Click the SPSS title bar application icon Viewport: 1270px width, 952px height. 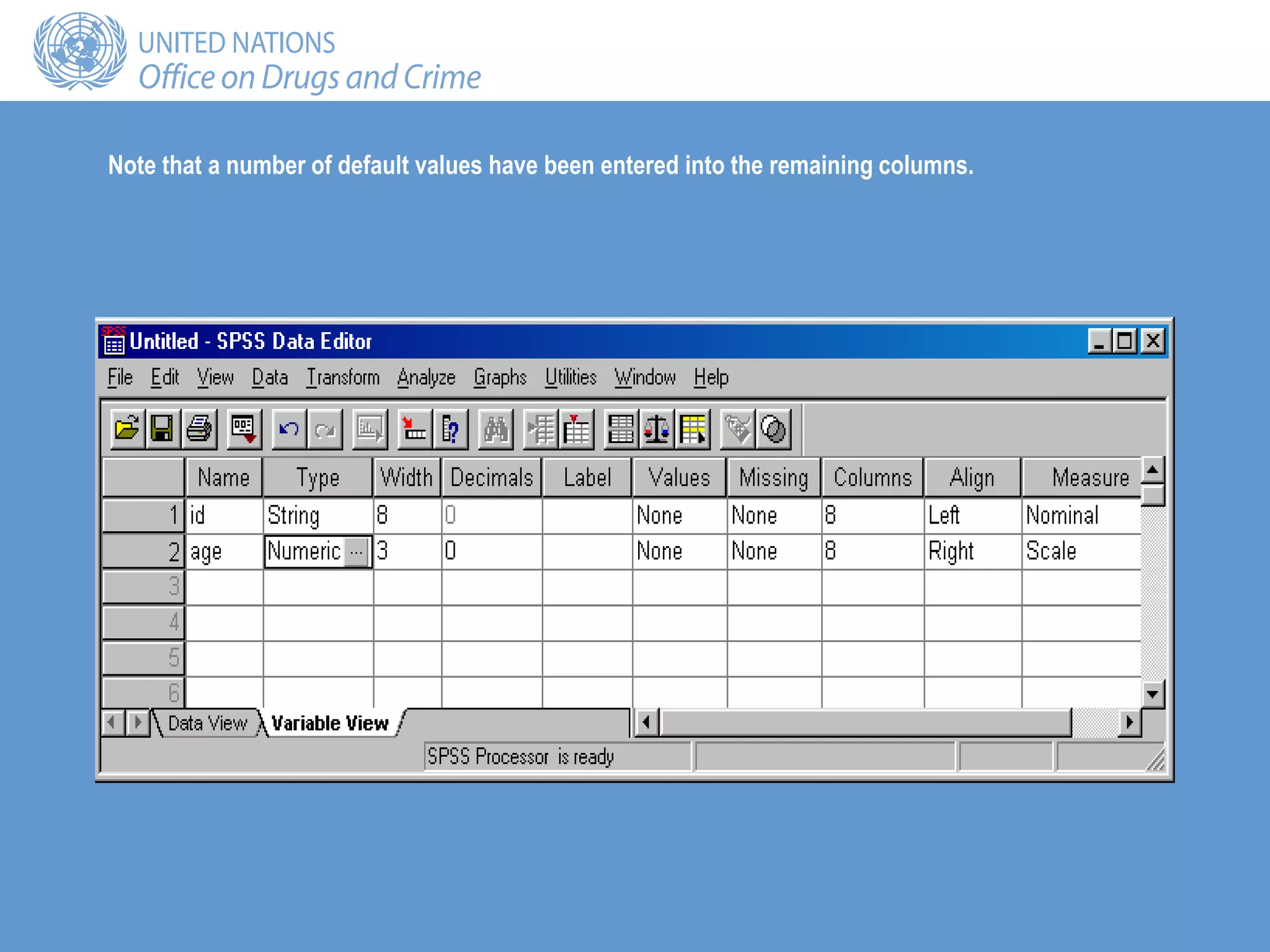click(x=113, y=340)
